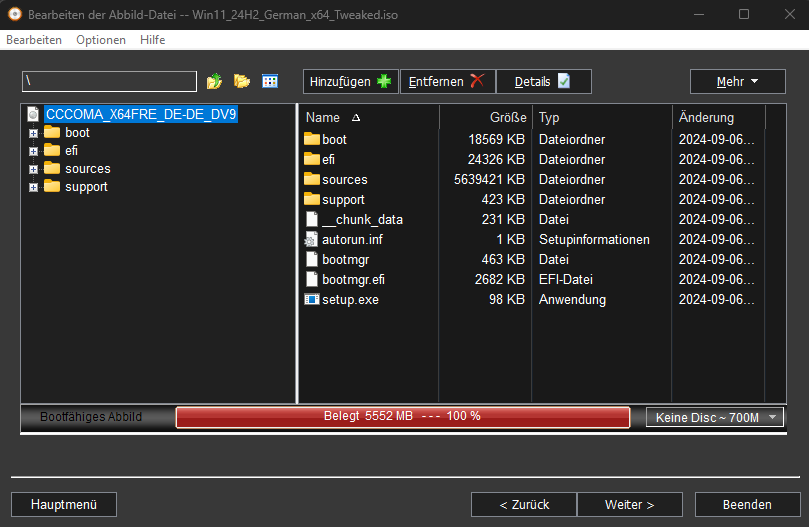Select boot folder in tree
Image resolution: width=809 pixels, height=527 pixels.
click(x=77, y=133)
